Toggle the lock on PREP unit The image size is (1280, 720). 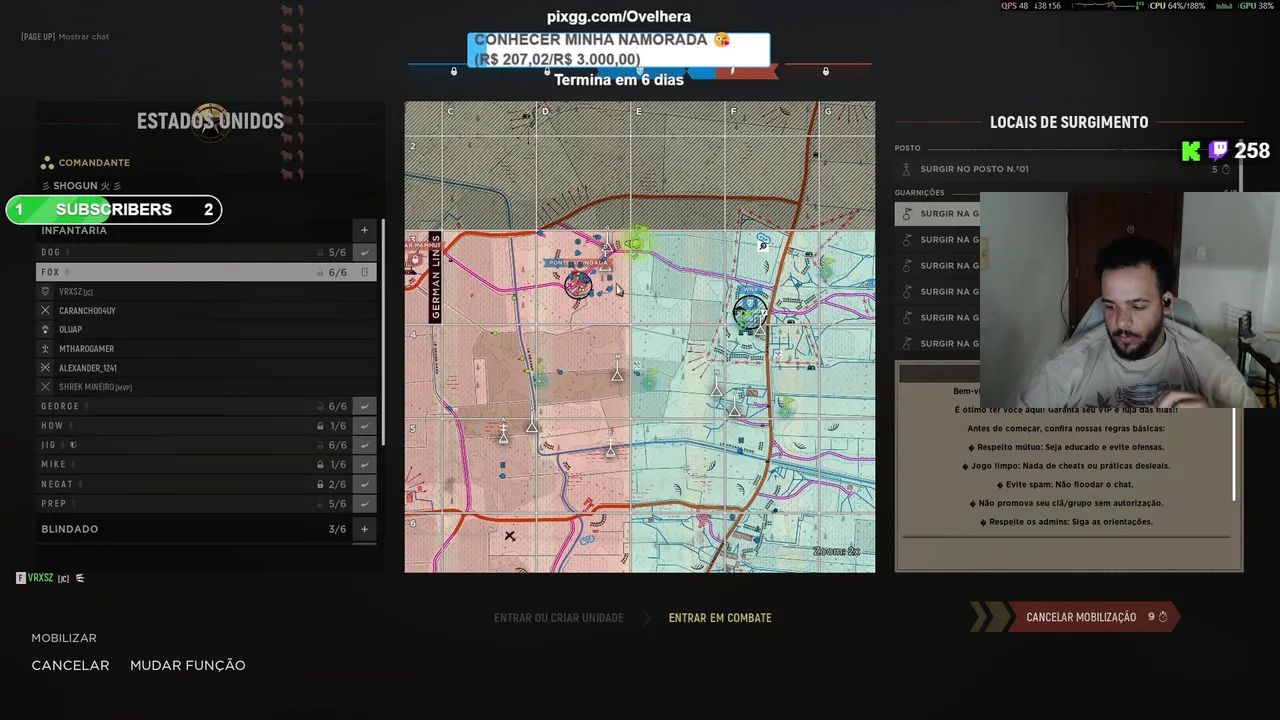click(321, 504)
